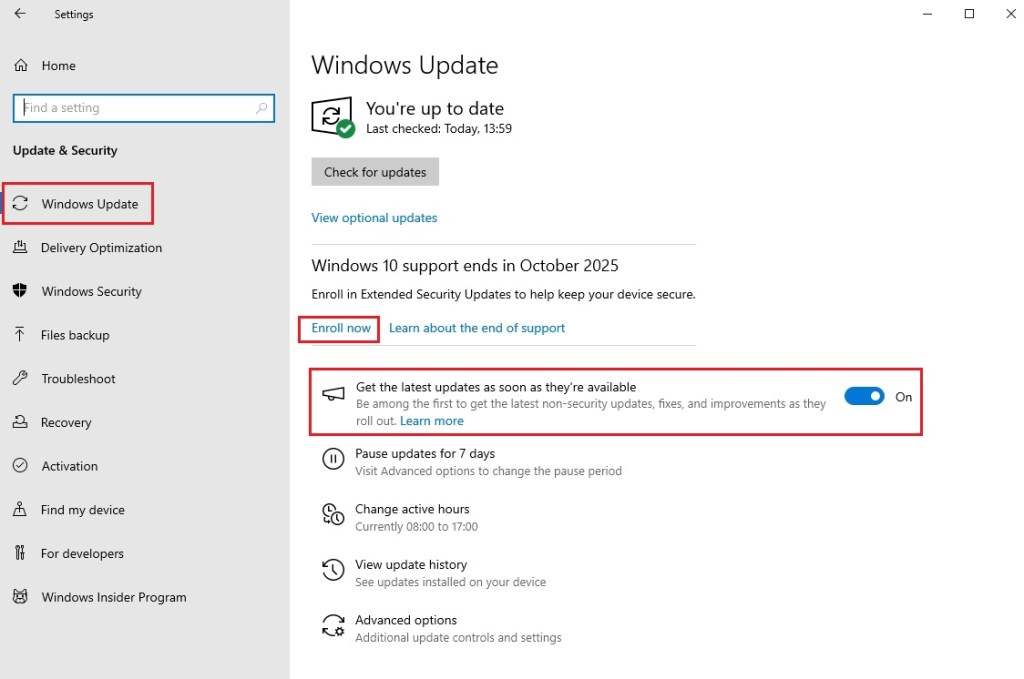This screenshot has height=679, width=1024.
Task: Click the Windows Security shield icon
Action: (20, 291)
